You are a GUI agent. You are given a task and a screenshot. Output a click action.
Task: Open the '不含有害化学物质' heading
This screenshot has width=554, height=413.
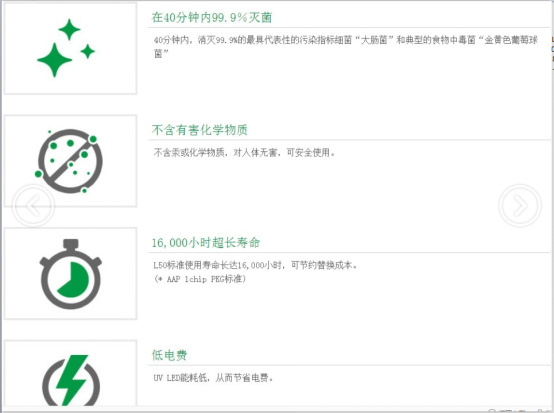click(x=200, y=130)
